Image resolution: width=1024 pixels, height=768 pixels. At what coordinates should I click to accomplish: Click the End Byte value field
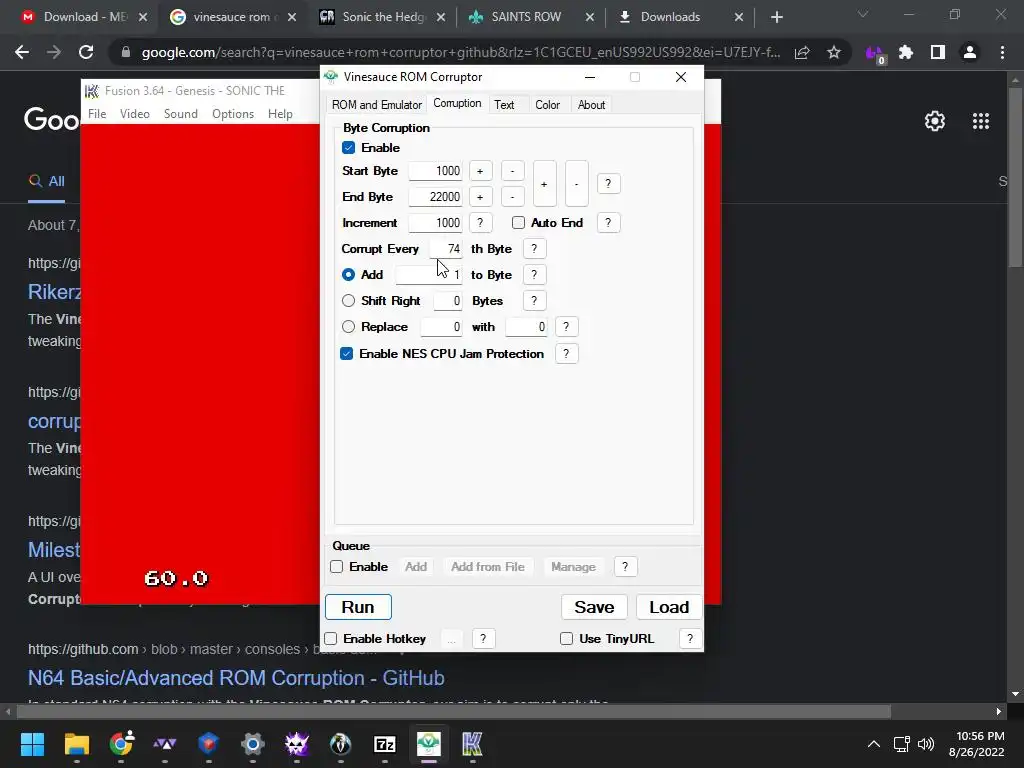pyautogui.click(x=435, y=197)
